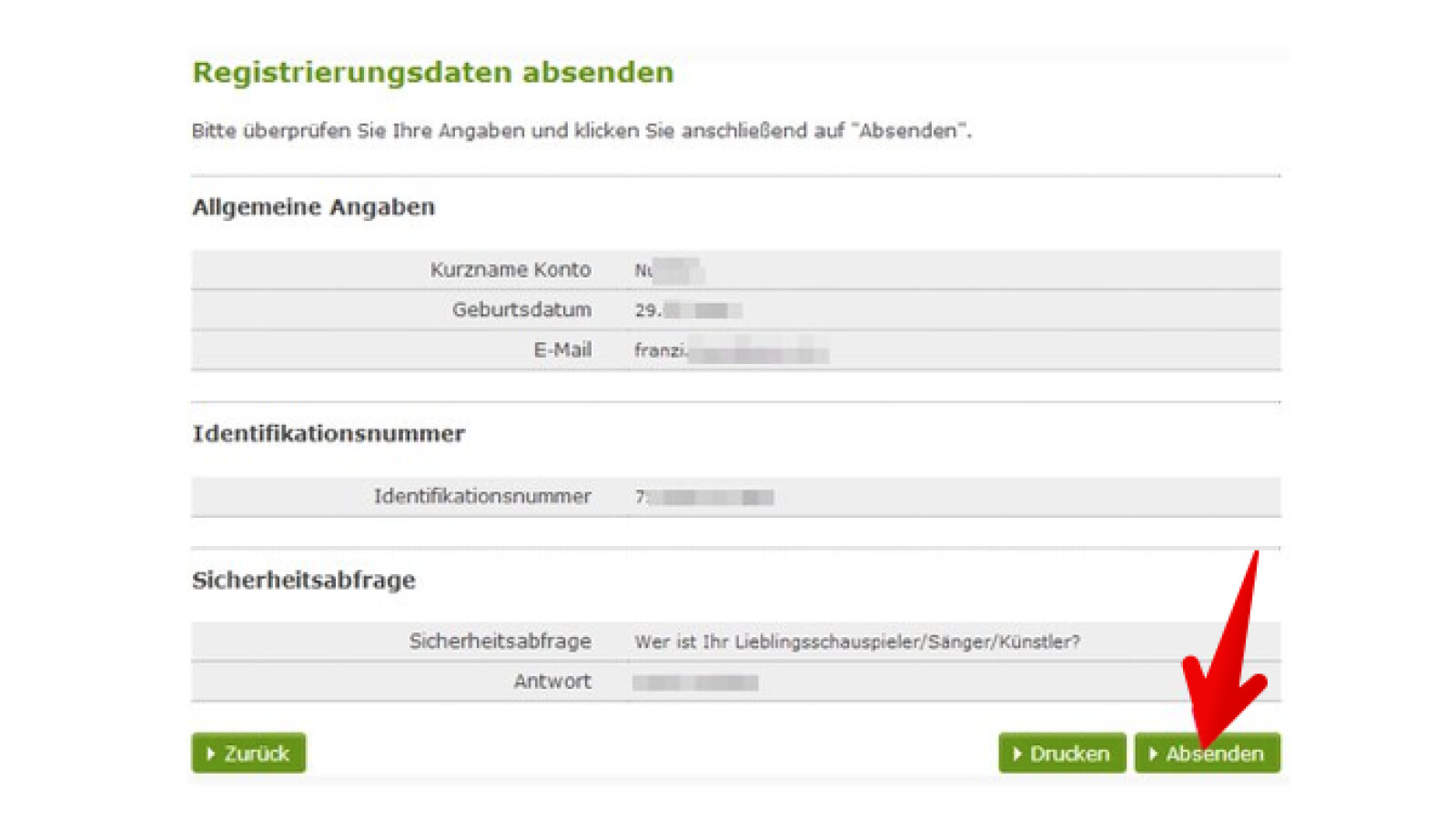Click the Zurück button
Viewport: 1456px width, 819px height.
click(x=248, y=753)
